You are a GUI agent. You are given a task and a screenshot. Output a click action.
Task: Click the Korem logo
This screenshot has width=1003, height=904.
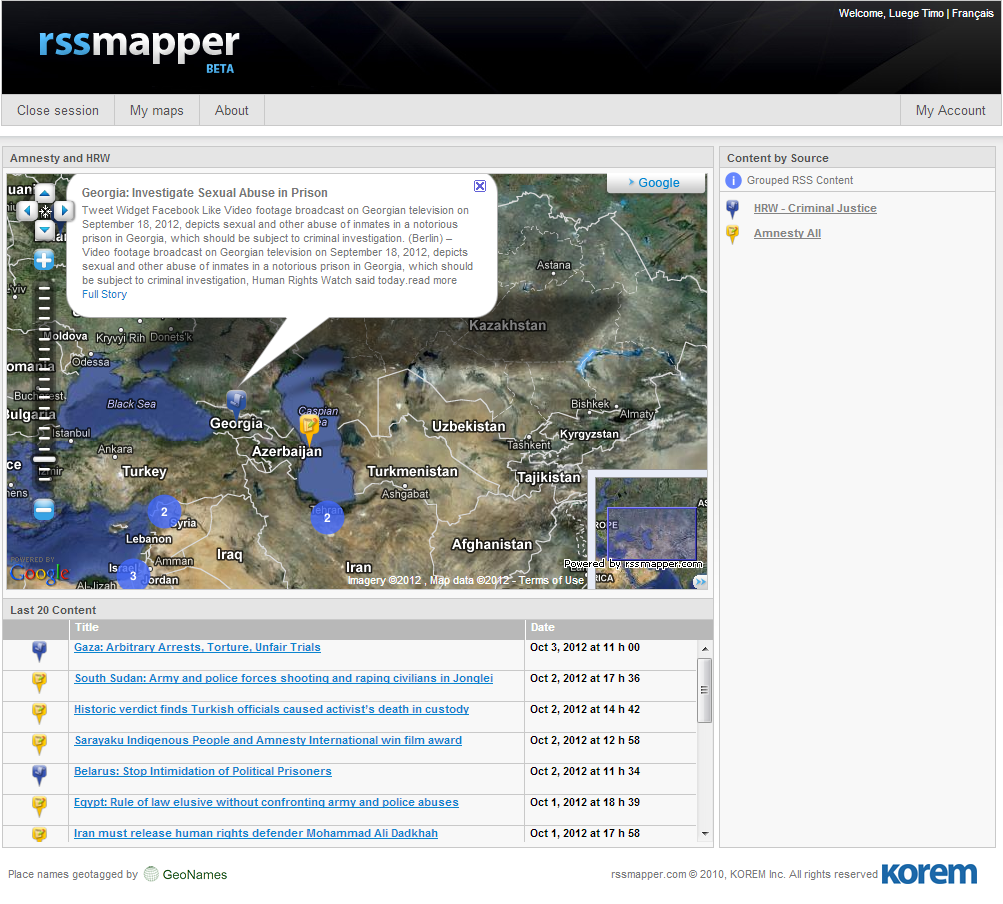929,873
